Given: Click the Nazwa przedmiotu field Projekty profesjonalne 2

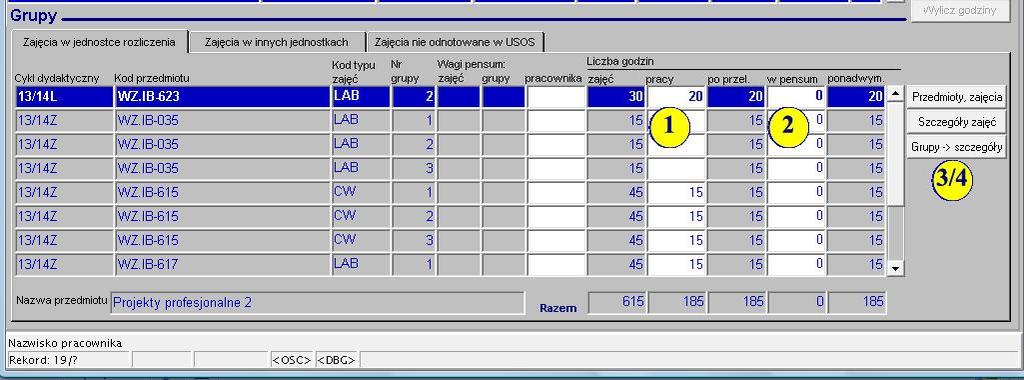Looking at the screenshot, I should click(x=317, y=302).
